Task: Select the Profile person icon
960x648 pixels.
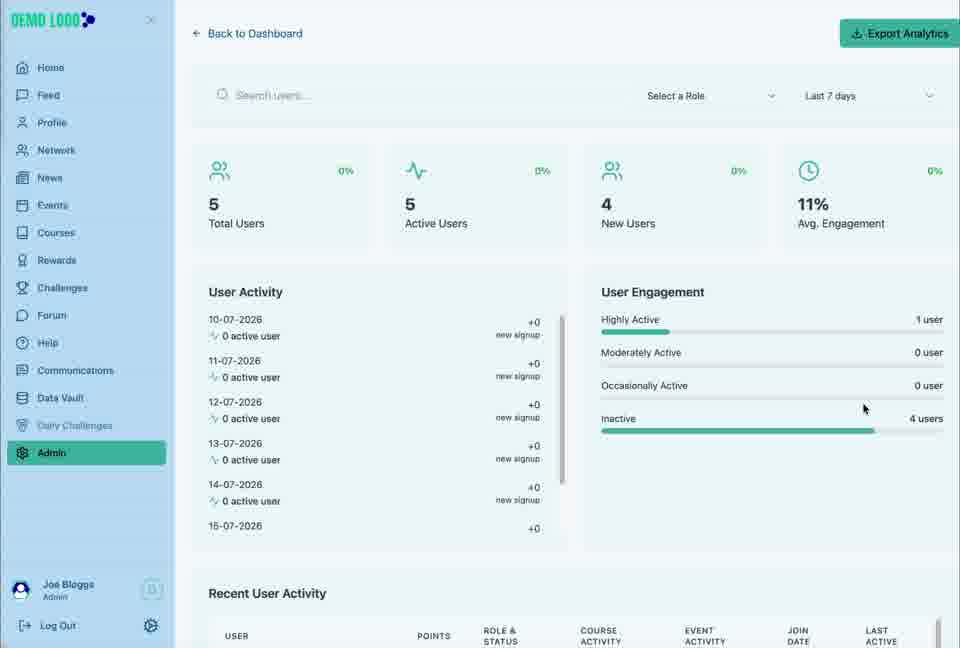Action: tap(22, 123)
